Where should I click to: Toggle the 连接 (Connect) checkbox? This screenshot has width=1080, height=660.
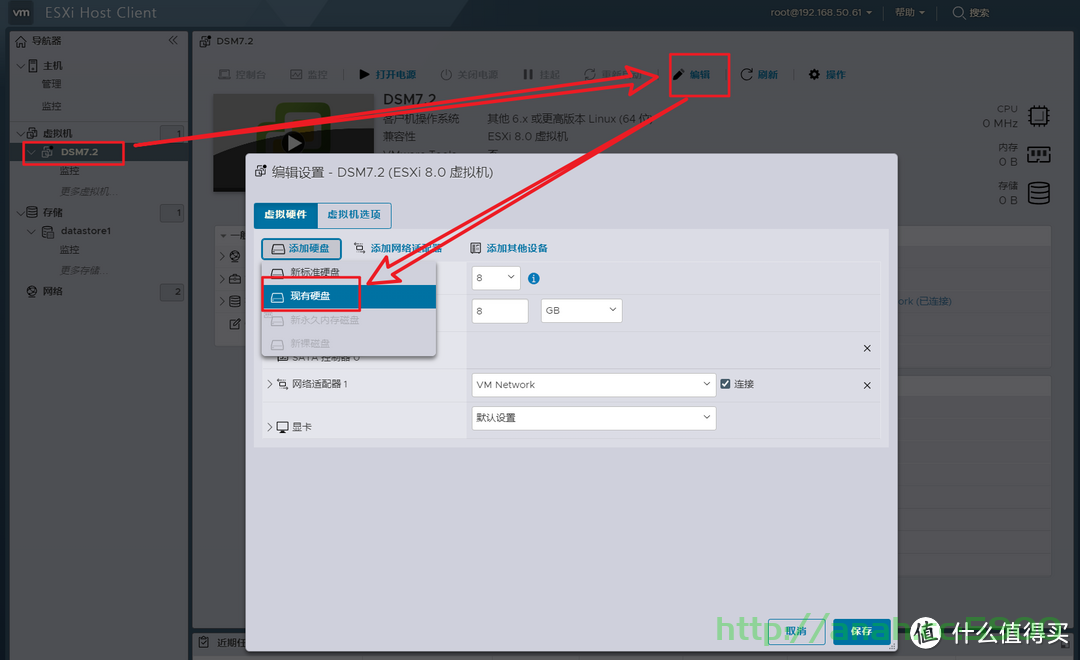point(725,384)
